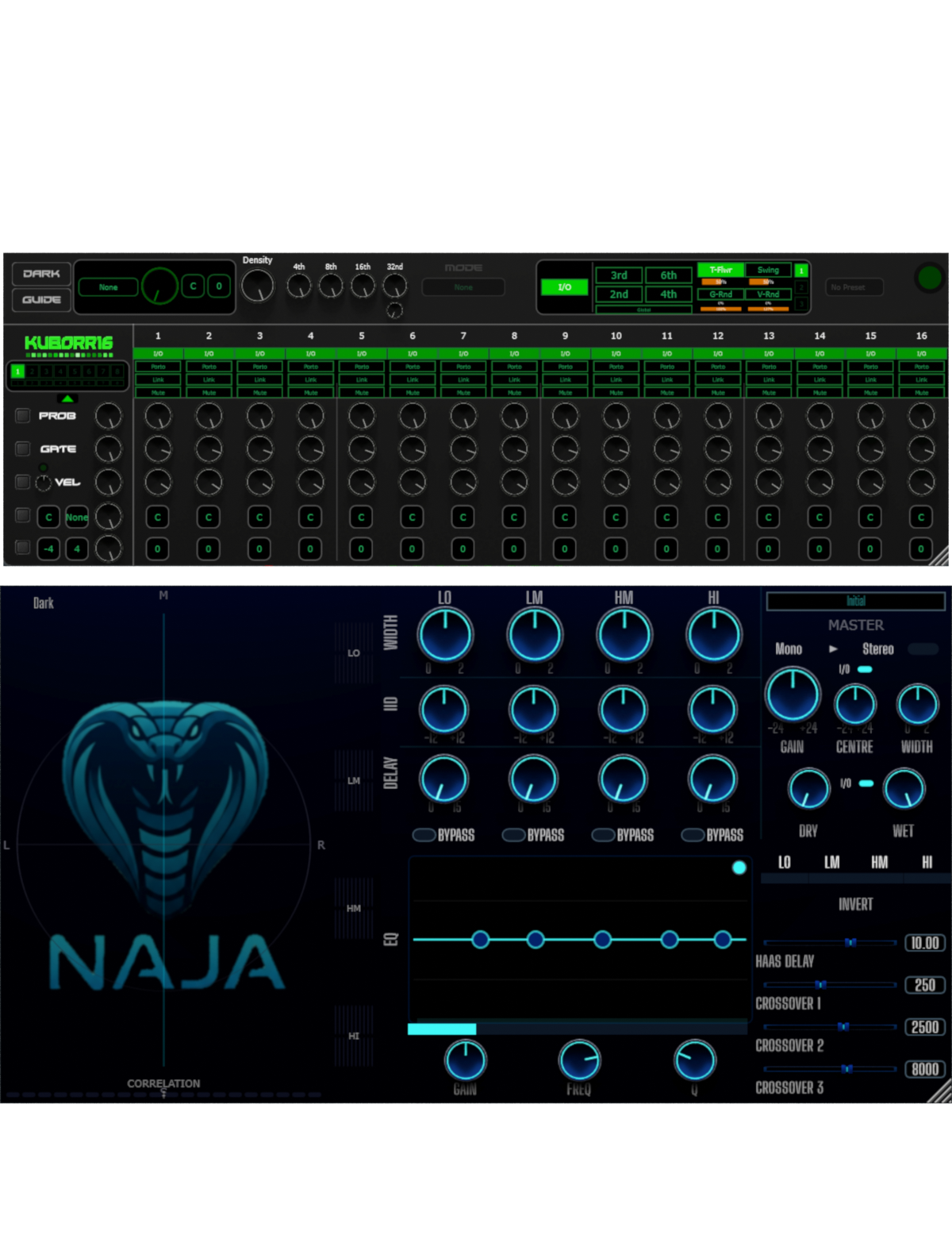Click the HI band Width knob
Screen dimensions: 952x1254
click(x=714, y=635)
